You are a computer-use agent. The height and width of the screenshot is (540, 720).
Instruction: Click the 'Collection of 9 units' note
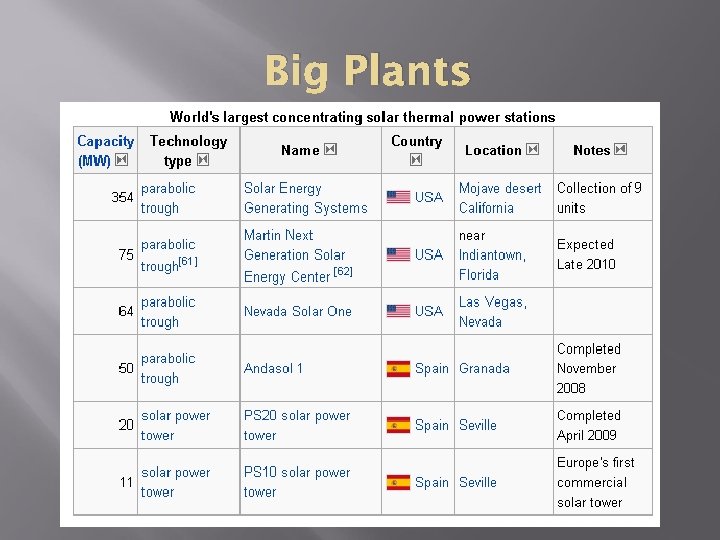[x=599, y=198]
